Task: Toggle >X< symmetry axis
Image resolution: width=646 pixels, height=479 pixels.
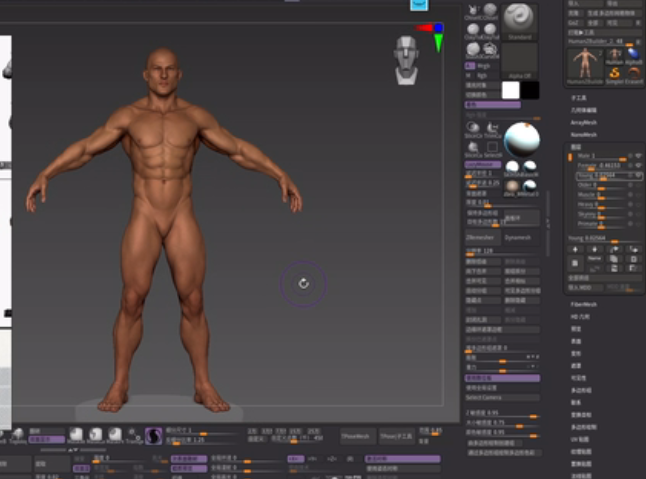Action: (295, 459)
